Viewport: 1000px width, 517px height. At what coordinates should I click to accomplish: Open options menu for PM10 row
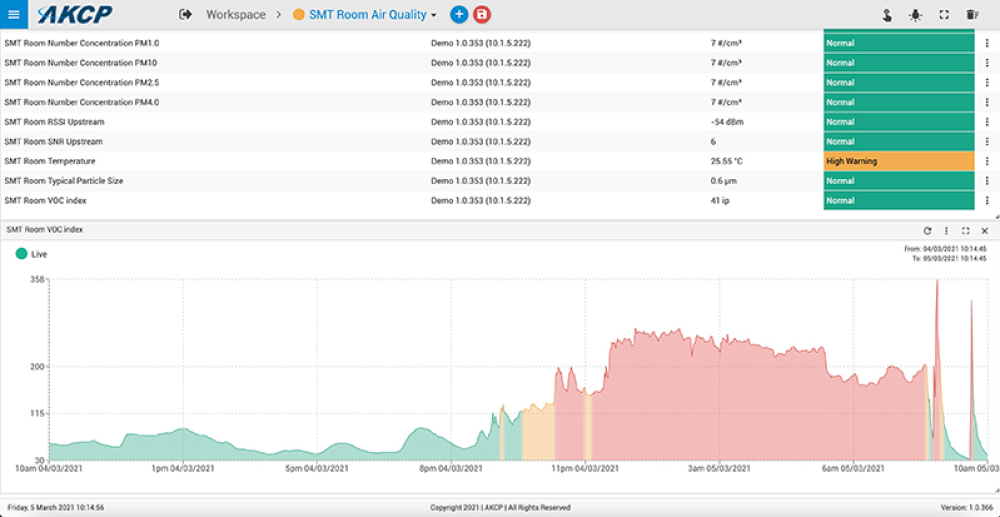click(x=987, y=63)
